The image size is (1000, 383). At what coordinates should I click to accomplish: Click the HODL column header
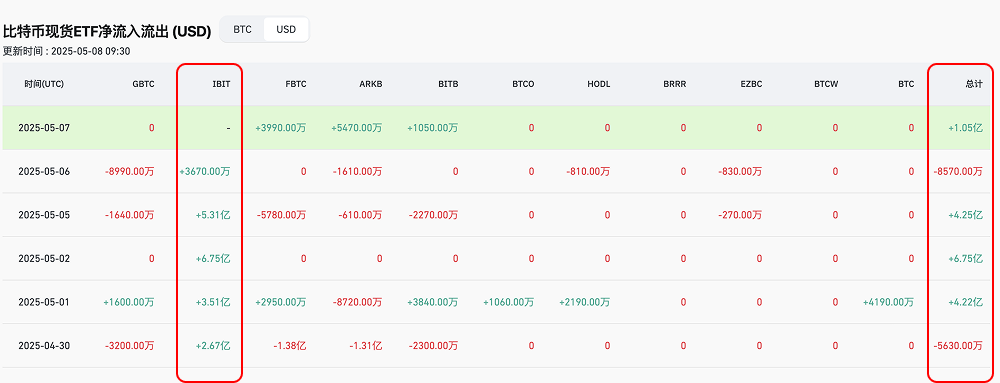[x=599, y=84]
